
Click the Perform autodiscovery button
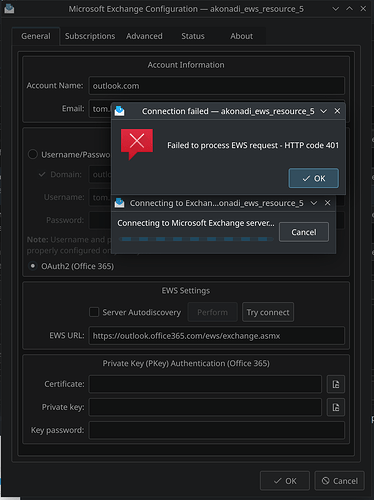212,312
